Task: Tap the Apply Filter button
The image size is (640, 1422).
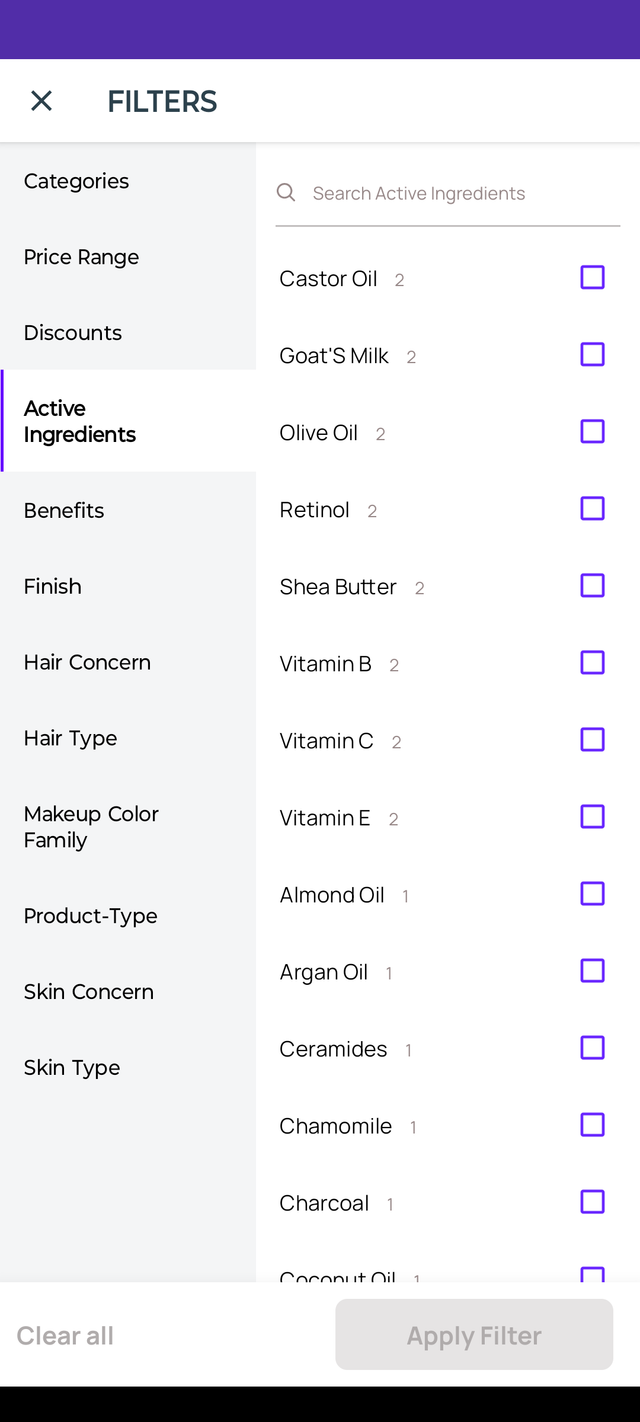Action: (474, 1335)
